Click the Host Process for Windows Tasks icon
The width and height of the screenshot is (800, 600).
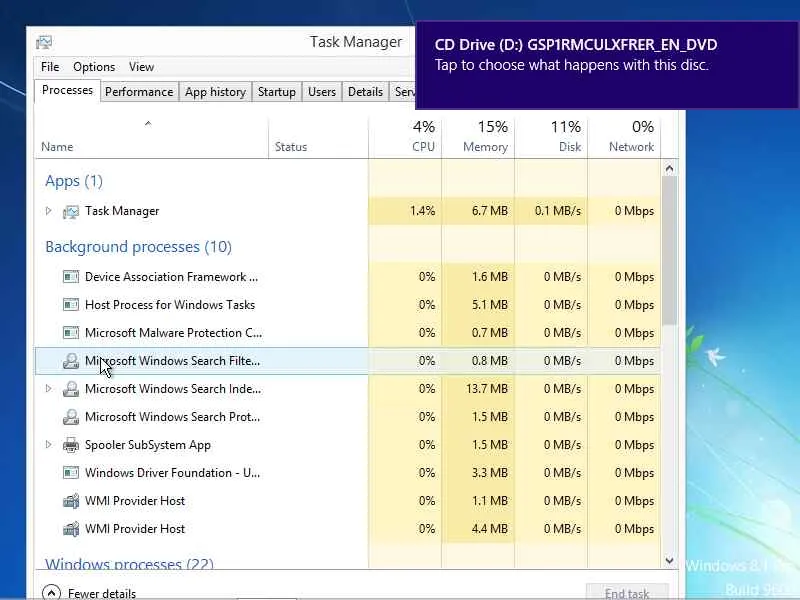tap(71, 305)
